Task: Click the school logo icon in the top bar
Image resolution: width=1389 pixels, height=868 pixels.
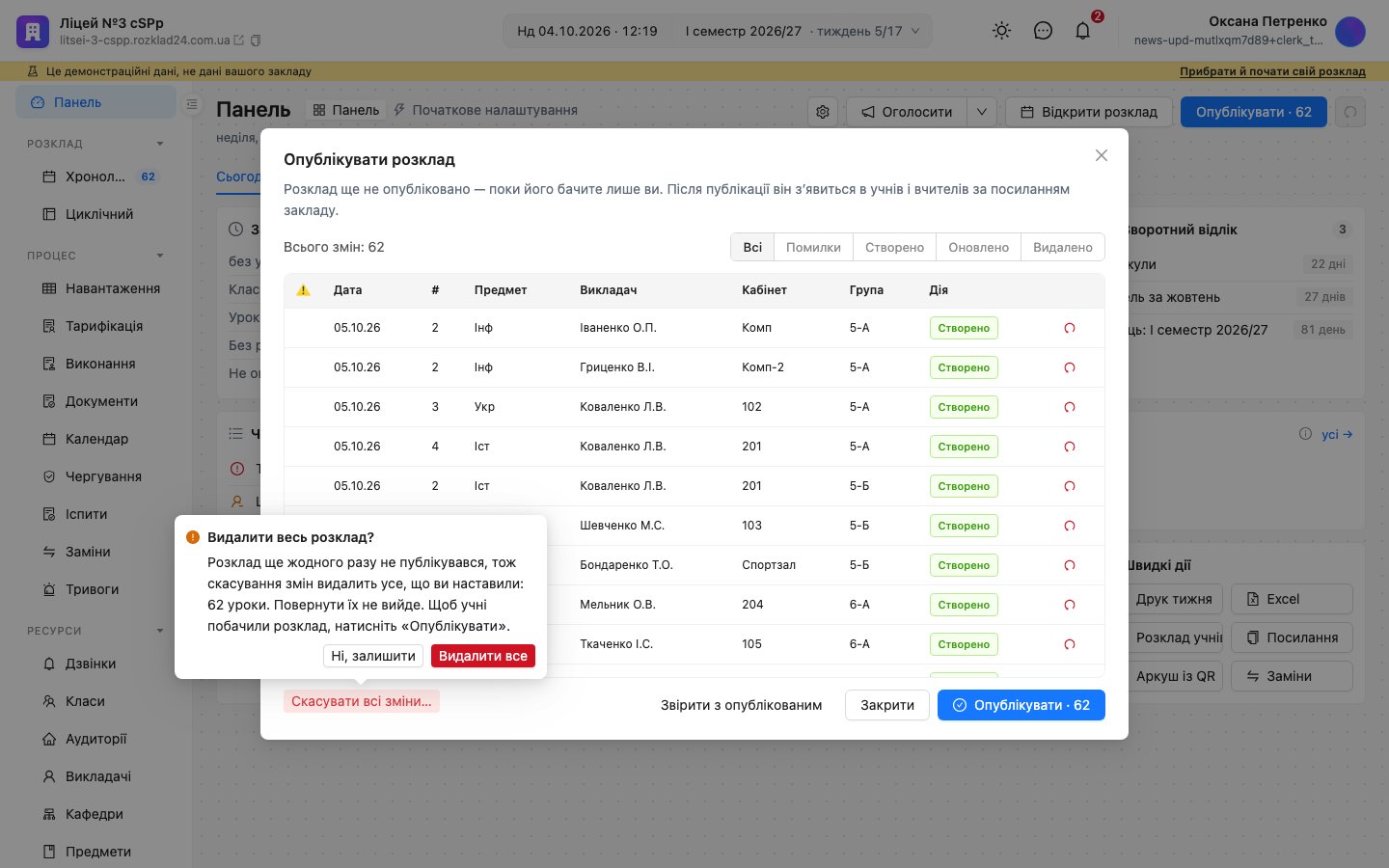Action: pos(33,32)
